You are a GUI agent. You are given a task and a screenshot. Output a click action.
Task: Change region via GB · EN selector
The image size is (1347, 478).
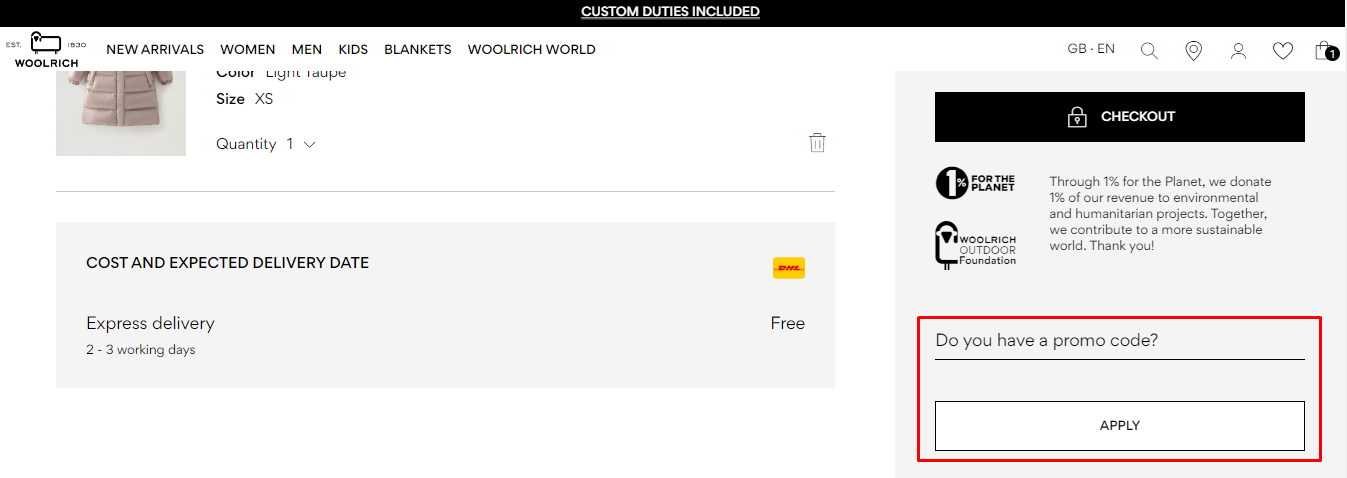(x=1091, y=48)
